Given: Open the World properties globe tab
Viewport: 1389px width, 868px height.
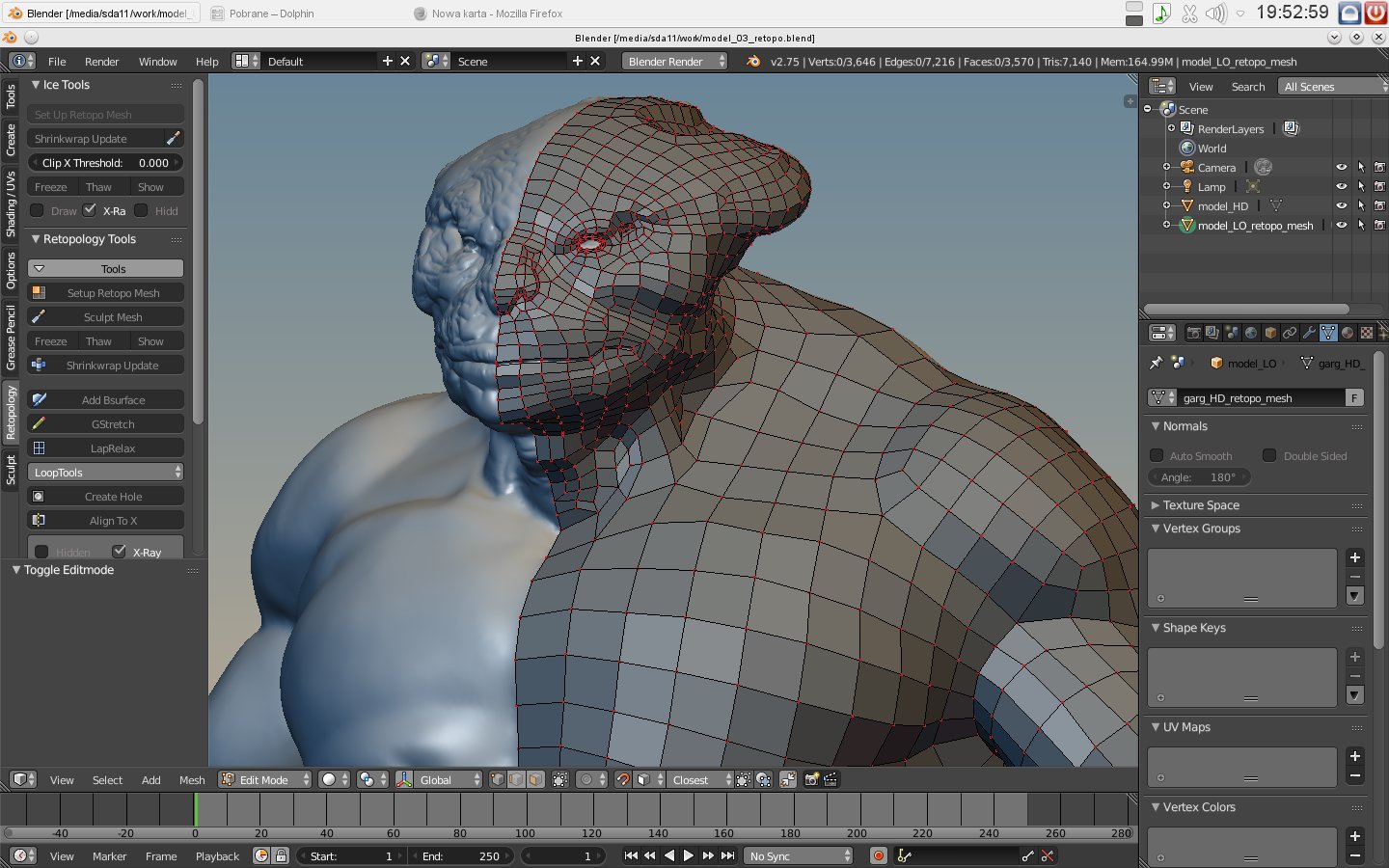Looking at the screenshot, I should 1251,333.
